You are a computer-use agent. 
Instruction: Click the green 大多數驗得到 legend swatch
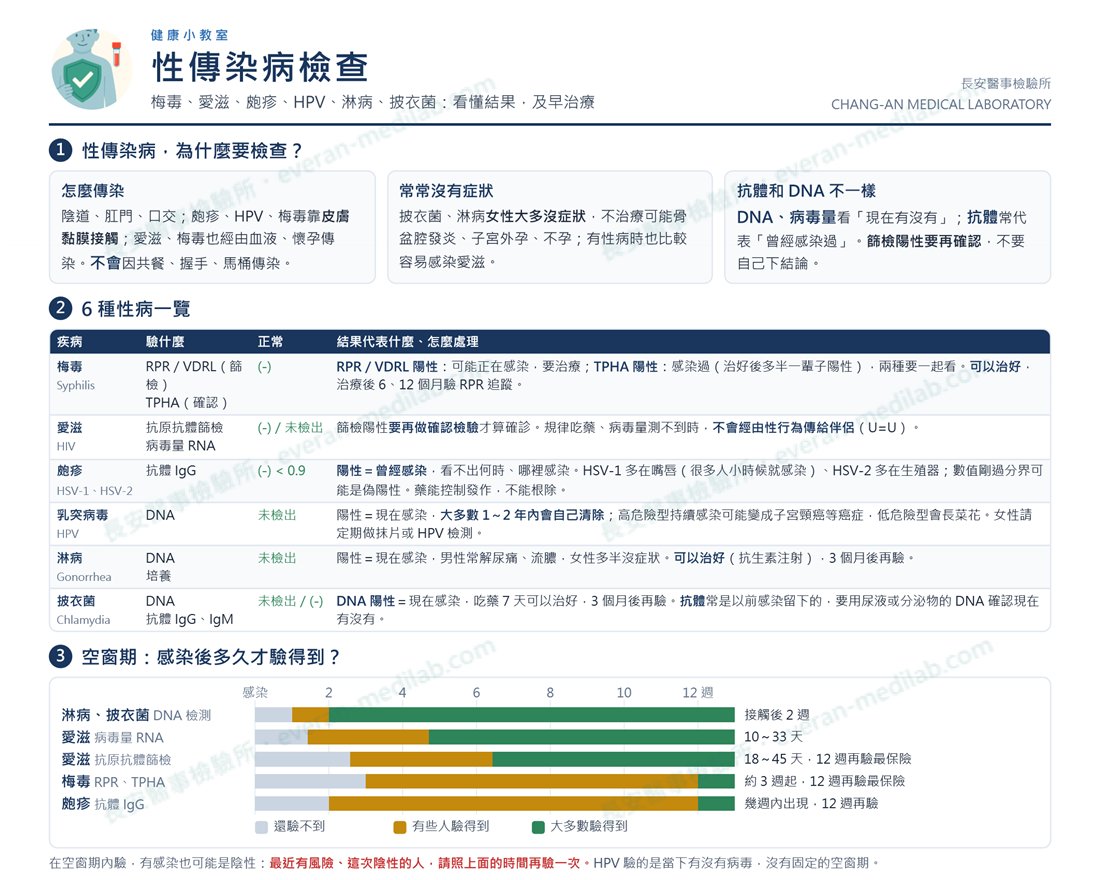(x=538, y=827)
